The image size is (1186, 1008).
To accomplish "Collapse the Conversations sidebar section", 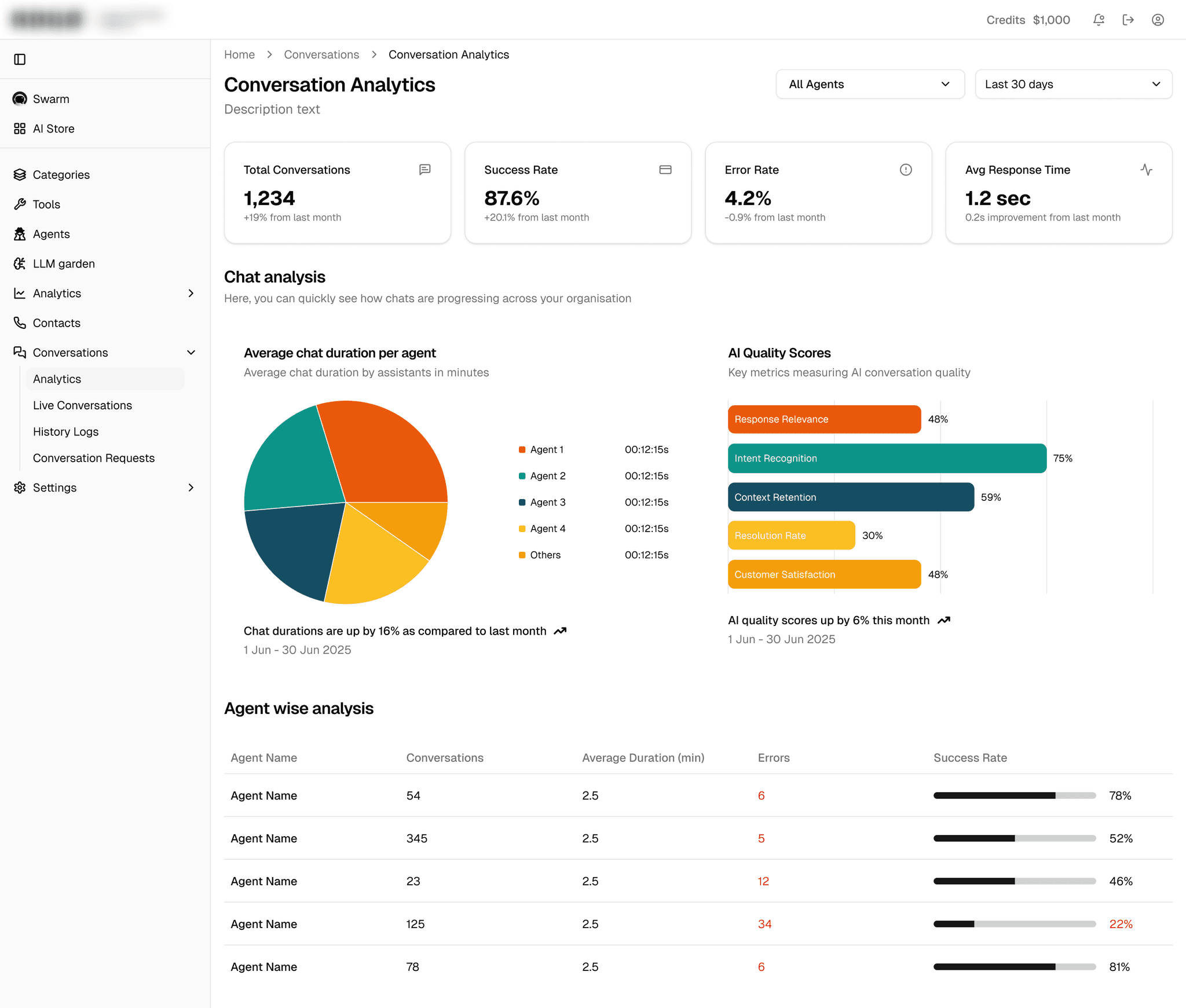I will 191,353.
